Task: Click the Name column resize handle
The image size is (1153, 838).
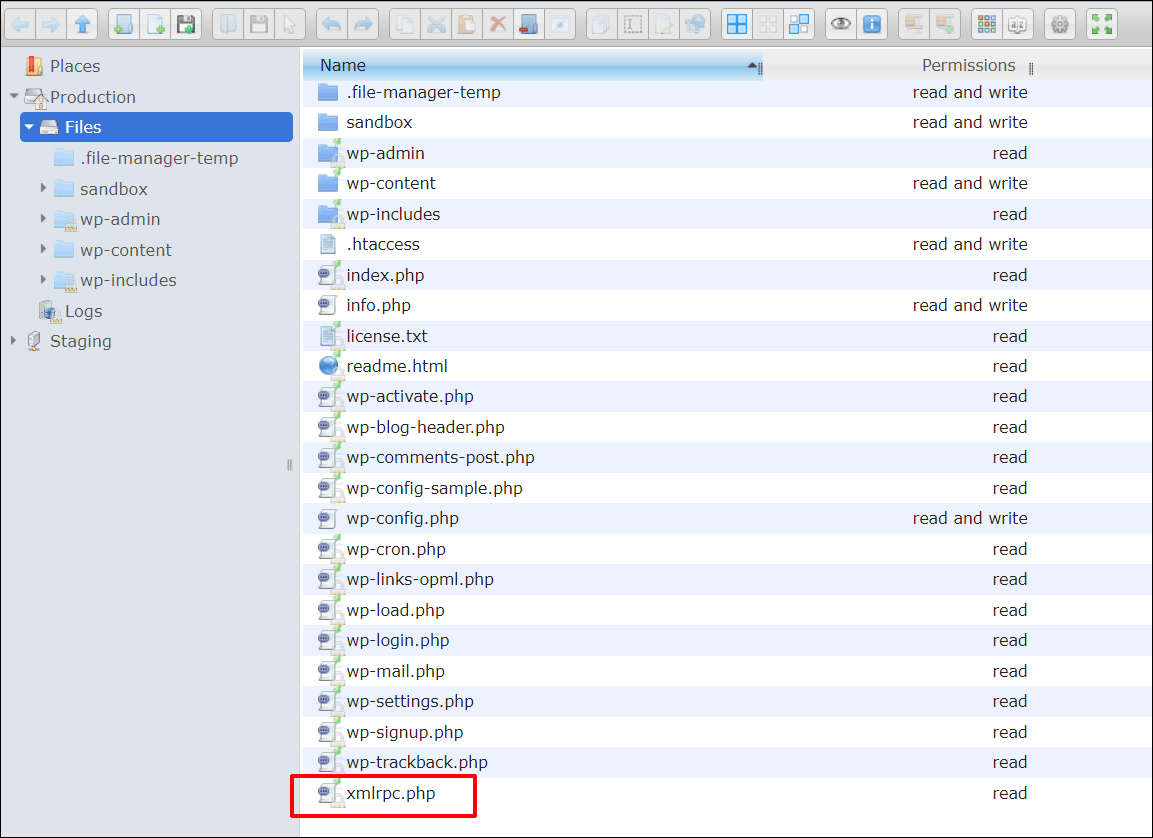Action: point(760,69)
